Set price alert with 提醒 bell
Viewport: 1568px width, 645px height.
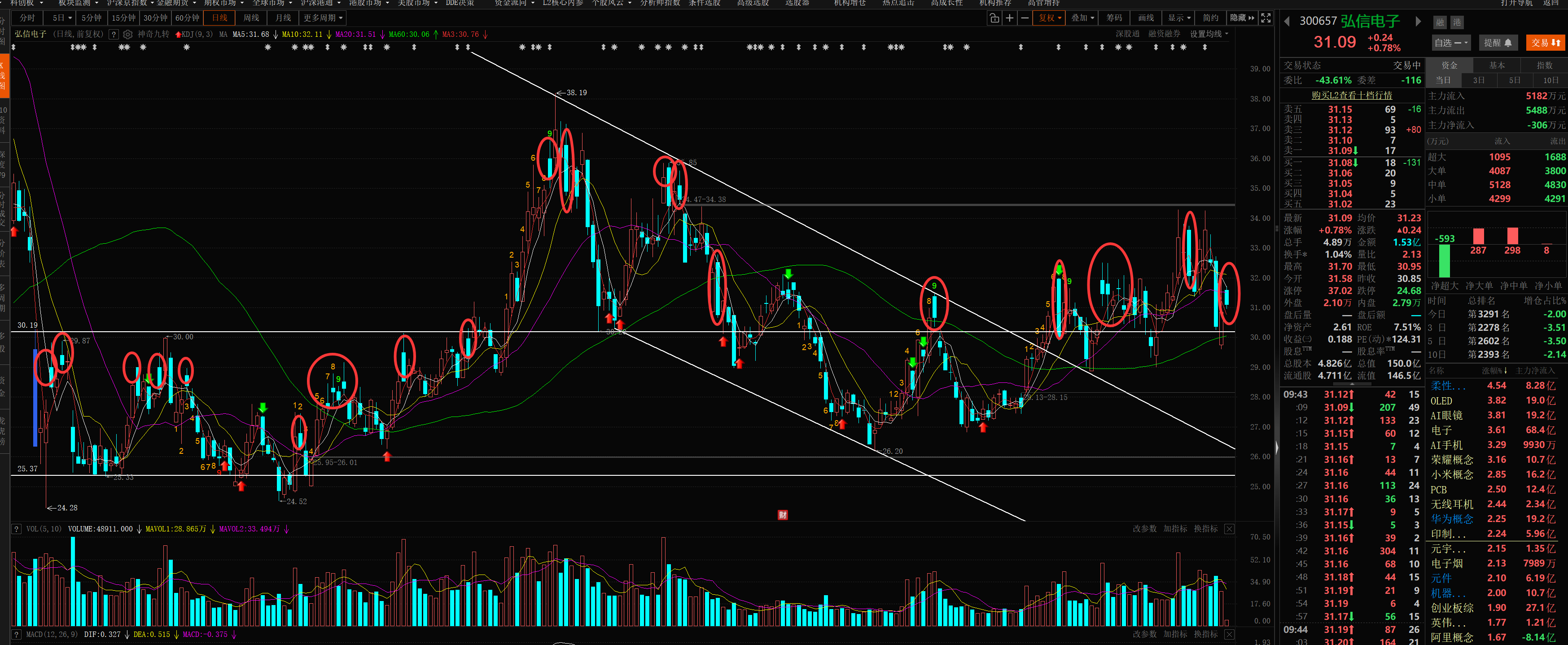[x=1498, y=43]
